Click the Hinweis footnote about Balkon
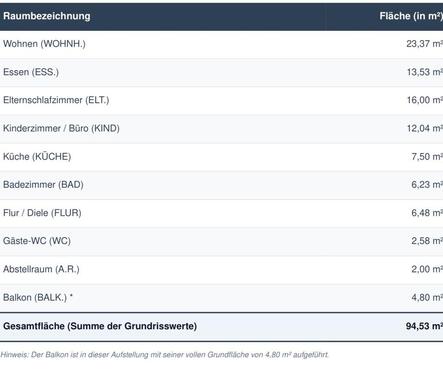The image size is (443, 375). pyautogui.click(x=165, y=355)
